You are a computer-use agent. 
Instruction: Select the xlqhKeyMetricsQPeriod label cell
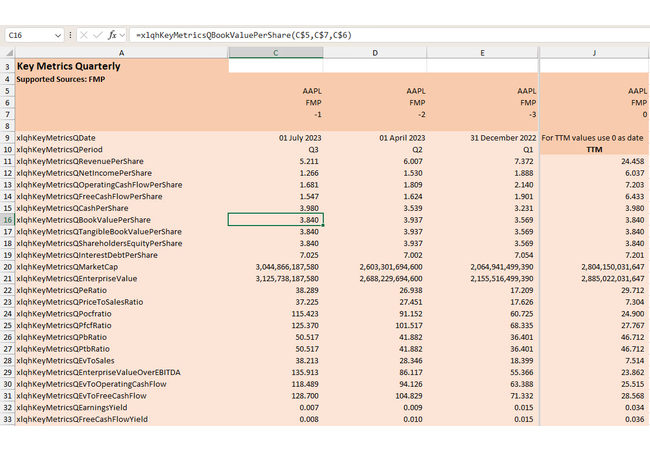click(x=121, y=150)
